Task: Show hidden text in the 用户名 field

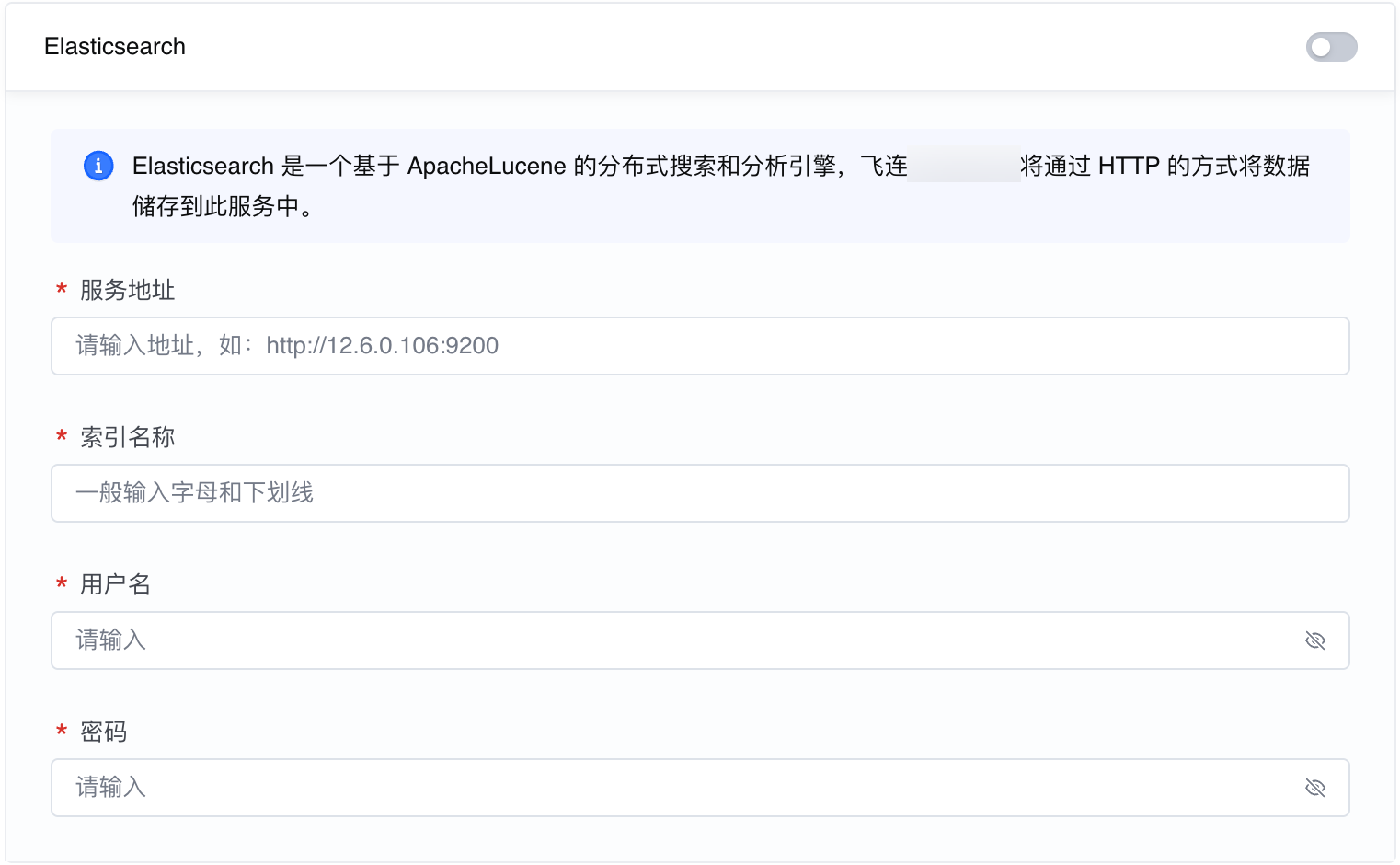Action: [x=1315, y=640]
